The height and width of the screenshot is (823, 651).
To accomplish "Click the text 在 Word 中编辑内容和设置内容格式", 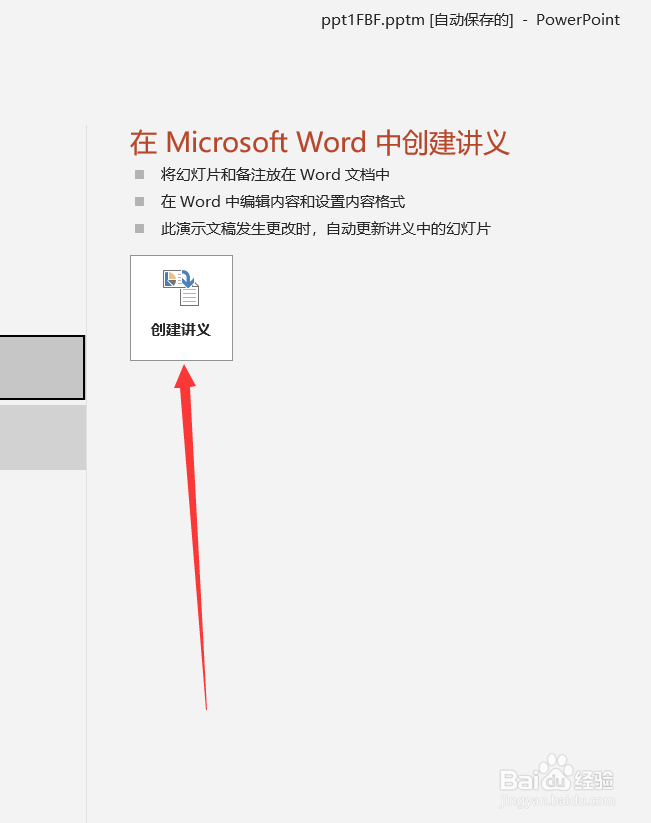I will coord(283,202).
